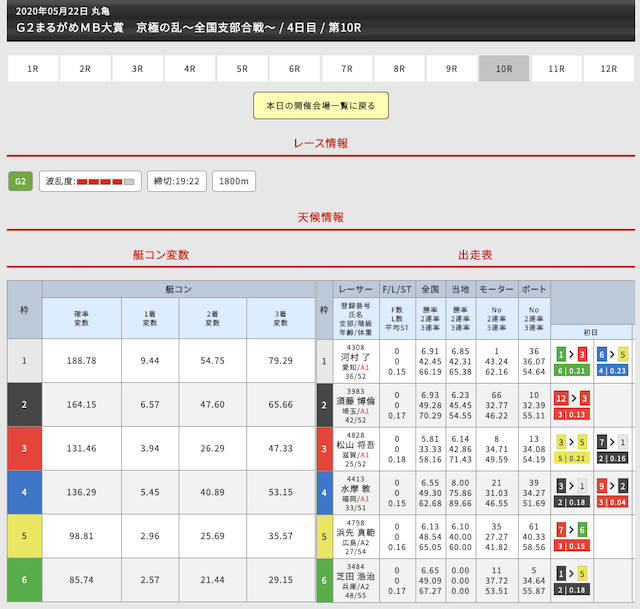Click lane 5 yellow cell in 艇コン table
The height and width of the screenshot is (609, 640).
tap(24, 536)
